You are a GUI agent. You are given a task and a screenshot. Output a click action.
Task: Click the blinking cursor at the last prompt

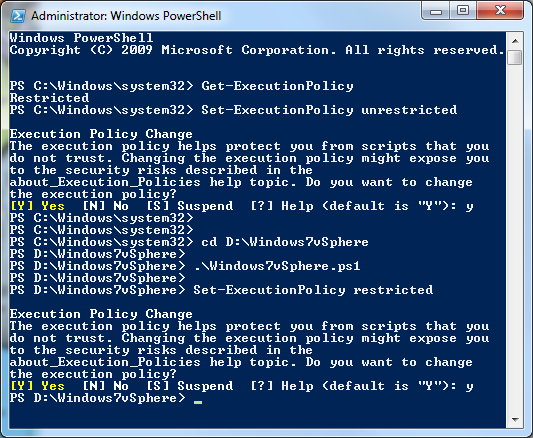[198, 402]
